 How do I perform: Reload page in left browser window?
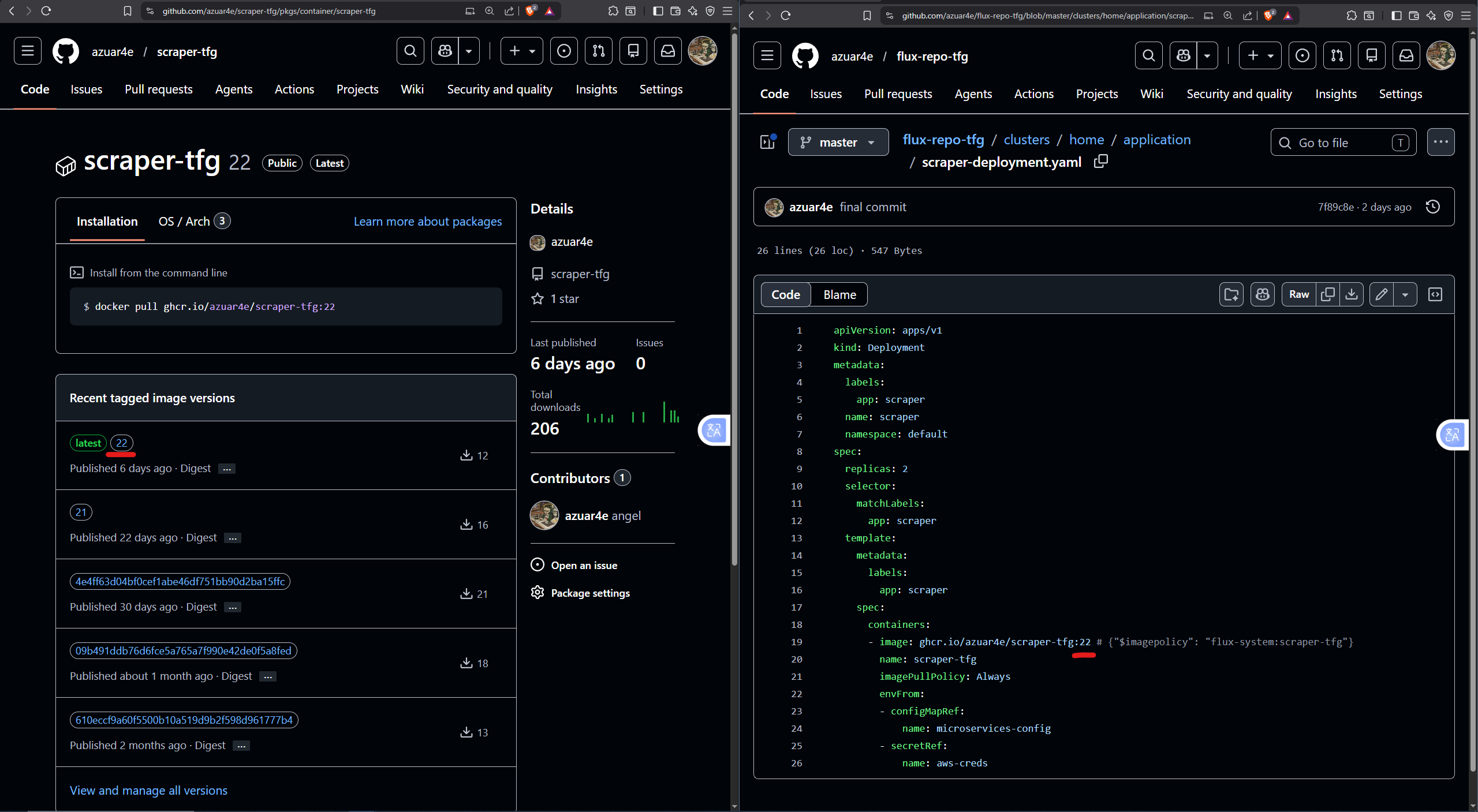pos(46,11)
